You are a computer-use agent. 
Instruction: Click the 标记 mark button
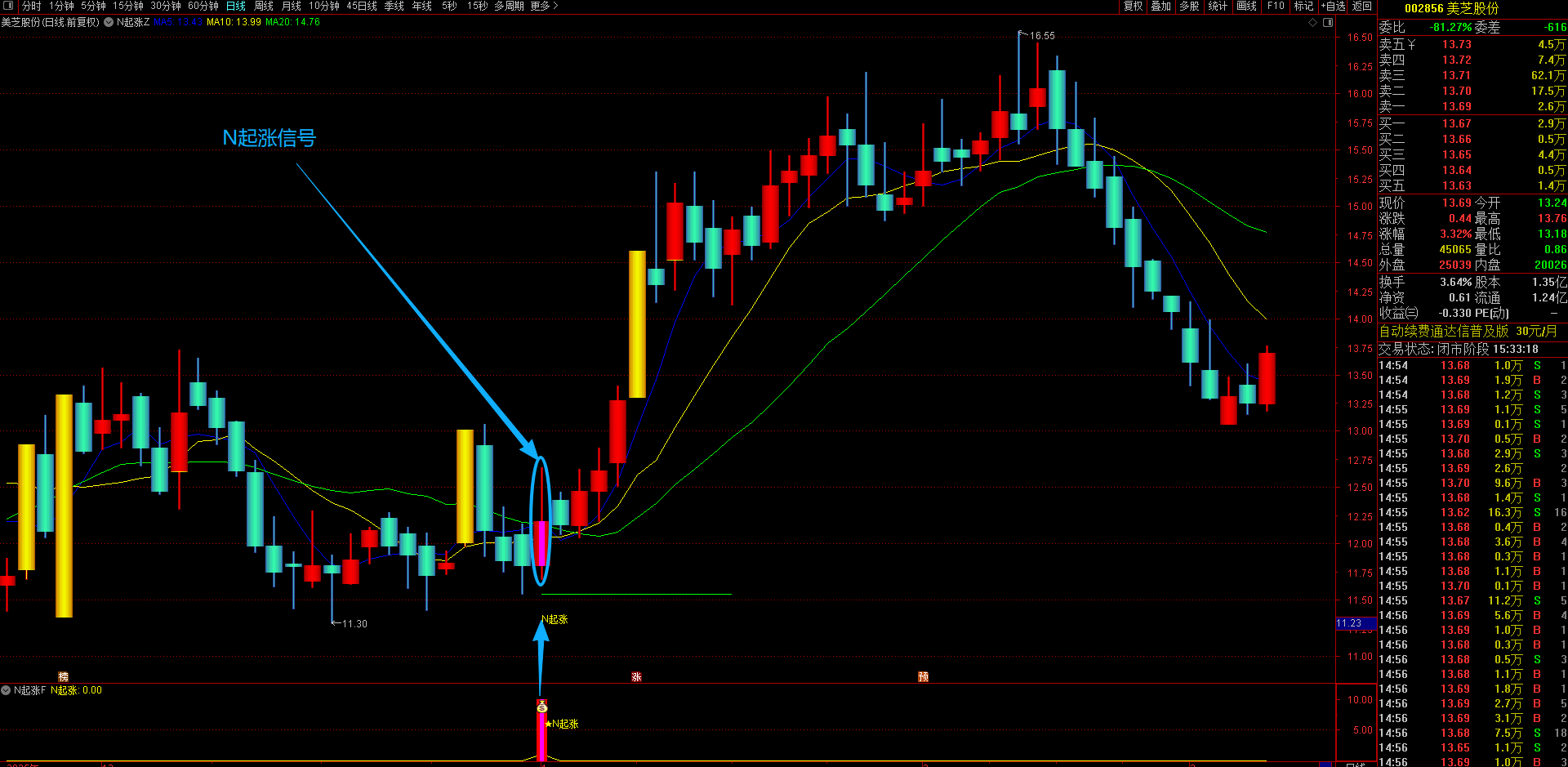pos(1304,6)
